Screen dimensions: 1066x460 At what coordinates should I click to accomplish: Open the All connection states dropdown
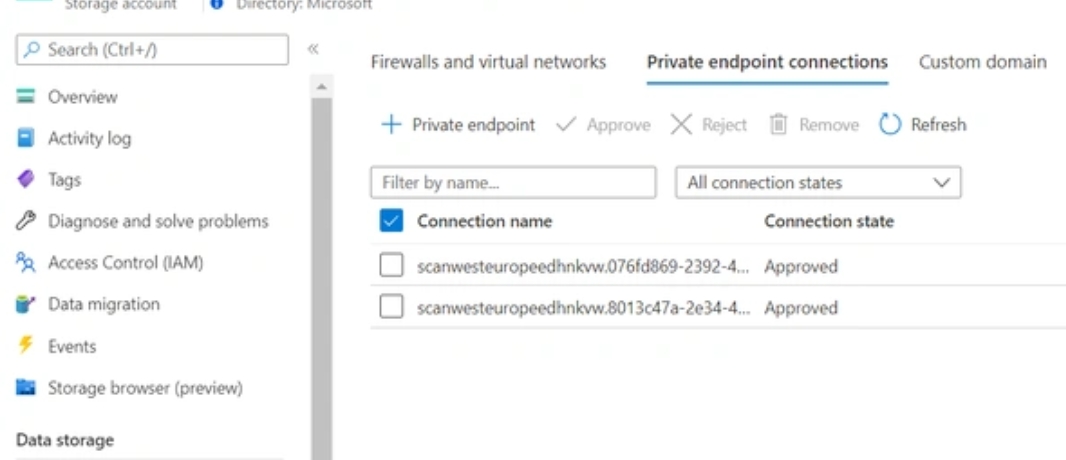[818, 183]
